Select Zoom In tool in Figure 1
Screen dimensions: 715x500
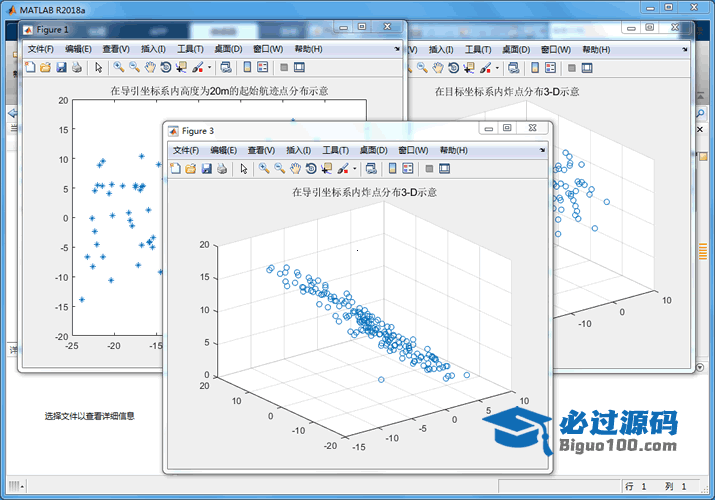(x=119, y=67)
